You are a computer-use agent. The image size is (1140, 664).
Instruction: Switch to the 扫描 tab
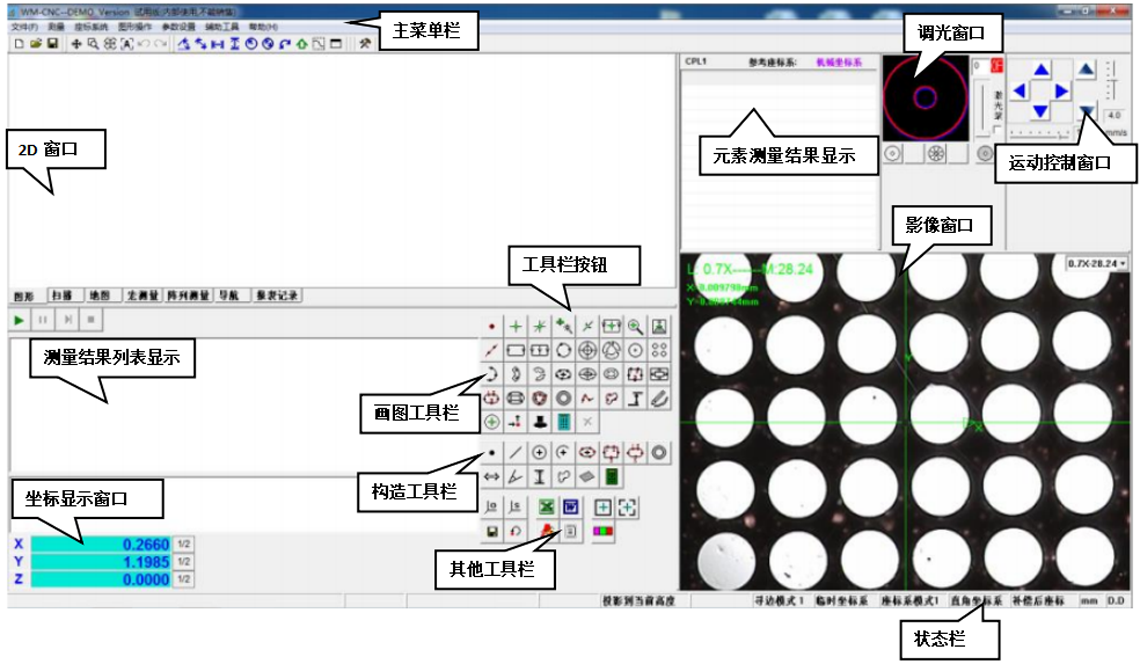pos(63,295)
